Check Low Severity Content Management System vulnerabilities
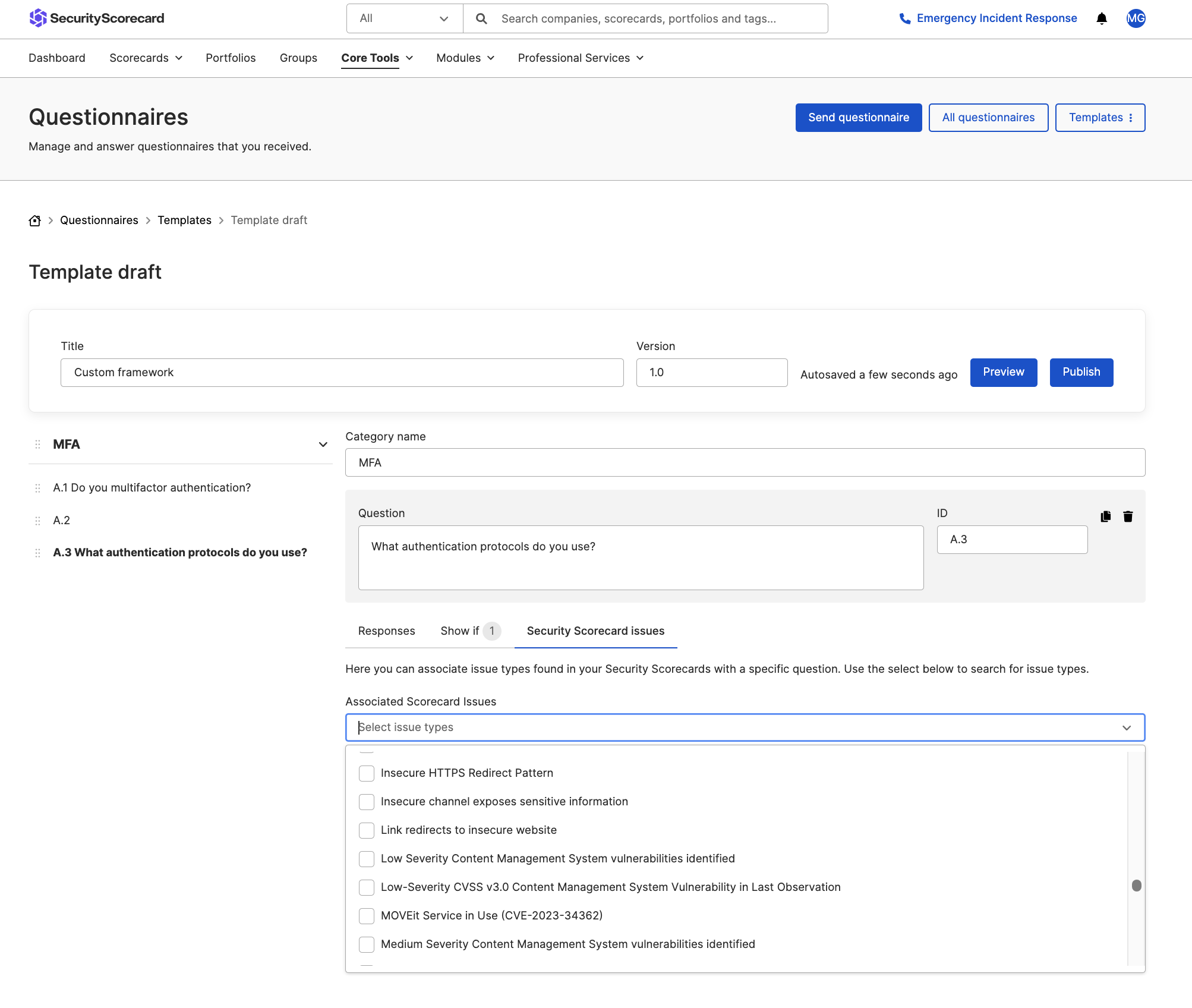 coord(367,859)
